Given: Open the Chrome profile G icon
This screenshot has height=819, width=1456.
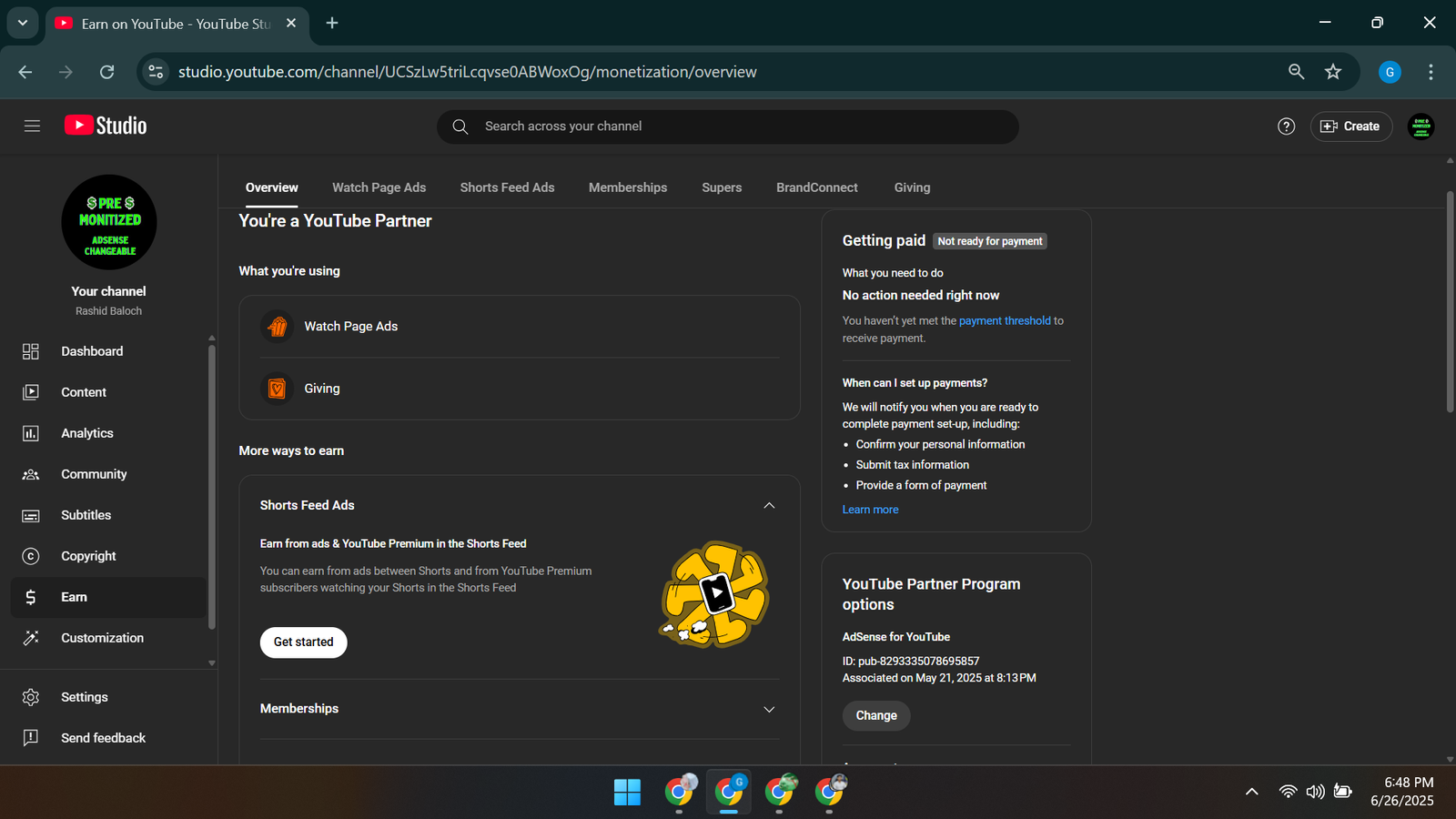Looking at the screenshot, I should pyautogui.click(x=1390, y=72).
